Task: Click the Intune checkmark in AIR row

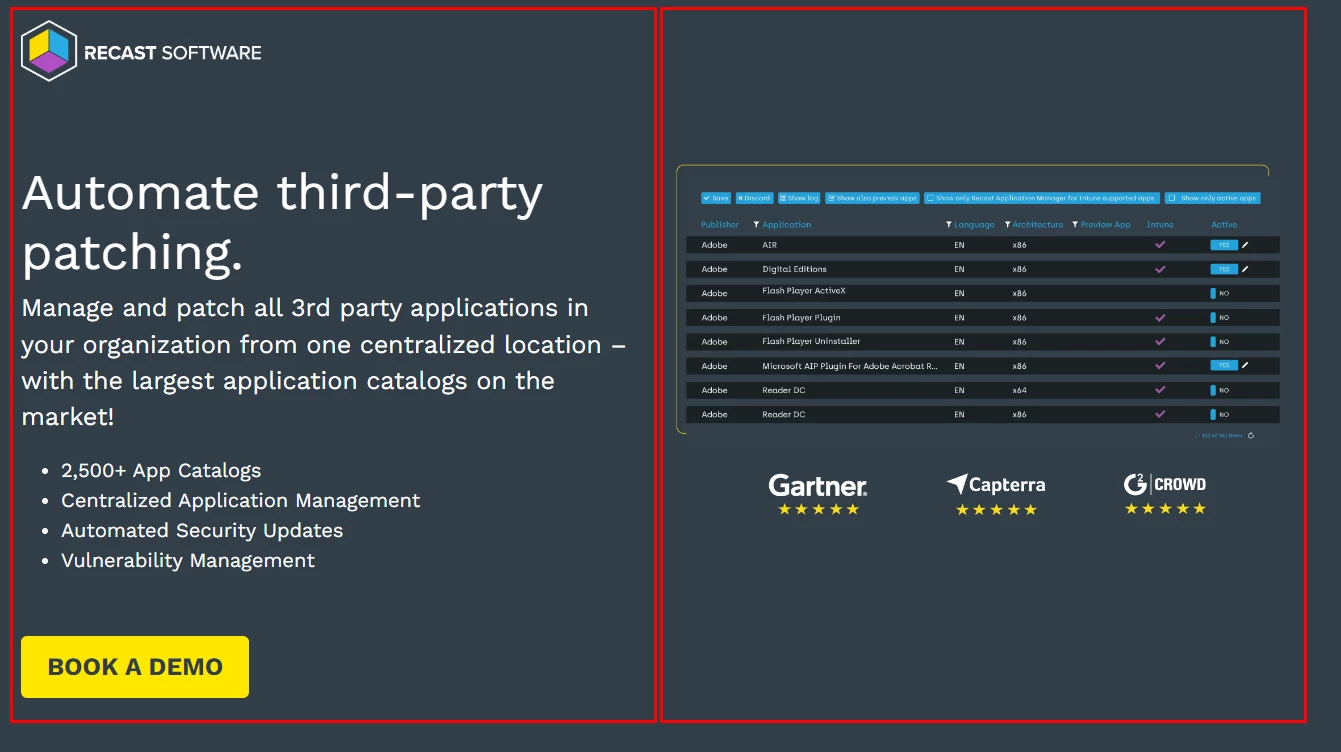Action: tap(1160, 245)
